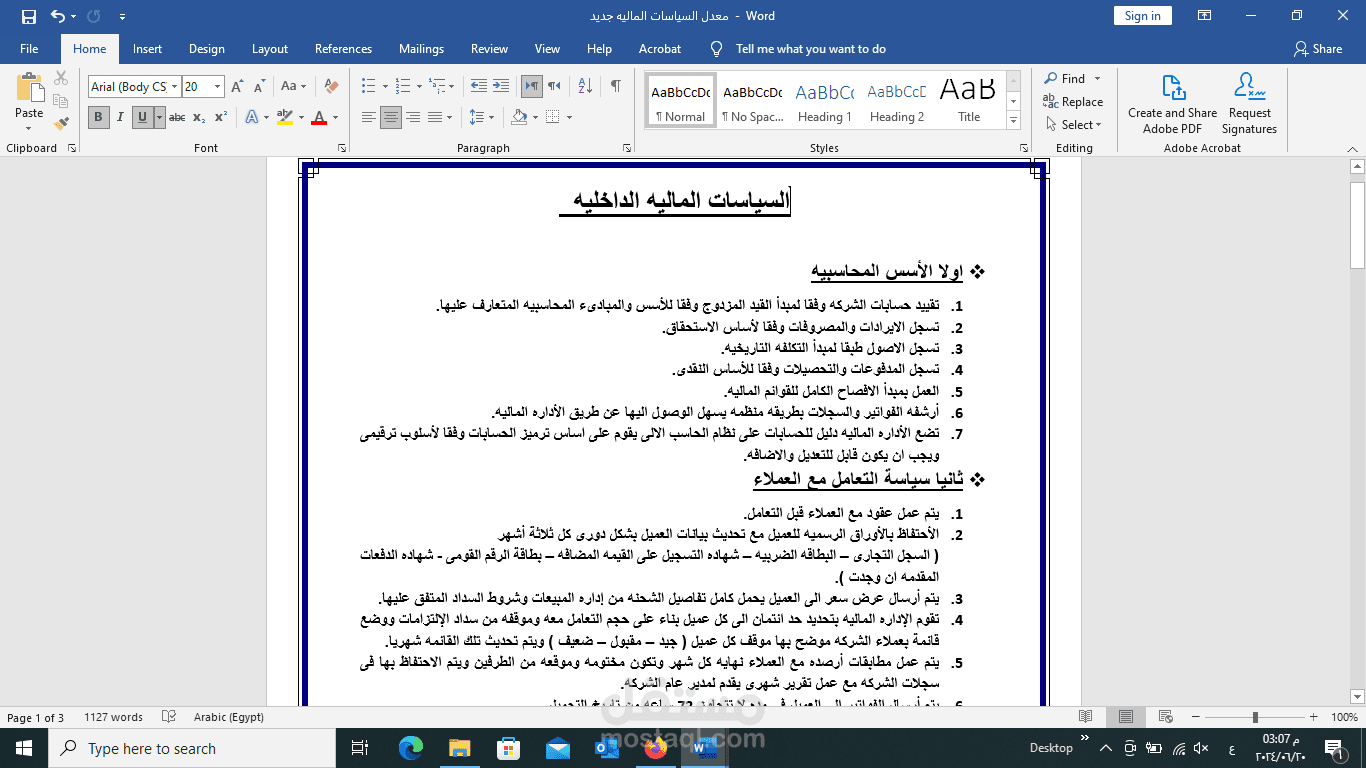1366x768 pixels.
Task: Open the File menu
Action: (29, 49)
